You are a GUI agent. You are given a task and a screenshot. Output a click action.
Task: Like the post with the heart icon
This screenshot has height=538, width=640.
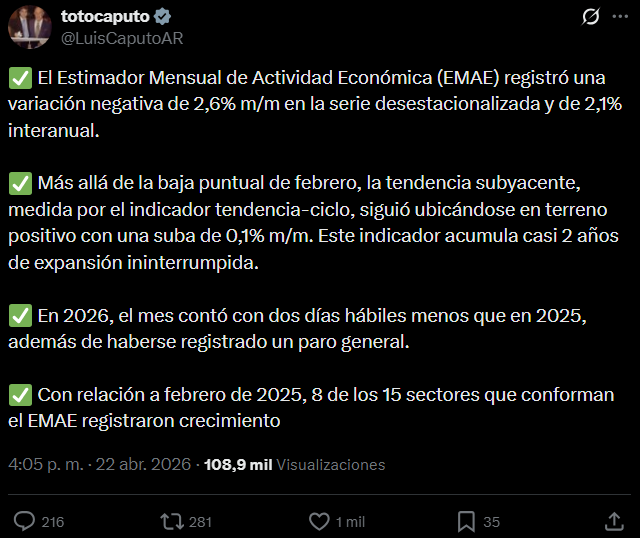(319, 521)
